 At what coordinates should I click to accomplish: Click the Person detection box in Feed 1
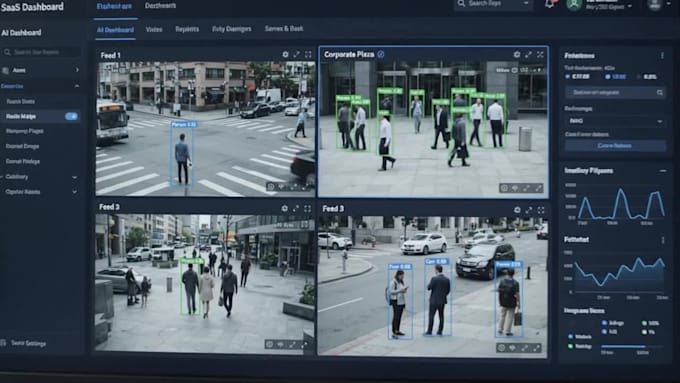[183, 155]
